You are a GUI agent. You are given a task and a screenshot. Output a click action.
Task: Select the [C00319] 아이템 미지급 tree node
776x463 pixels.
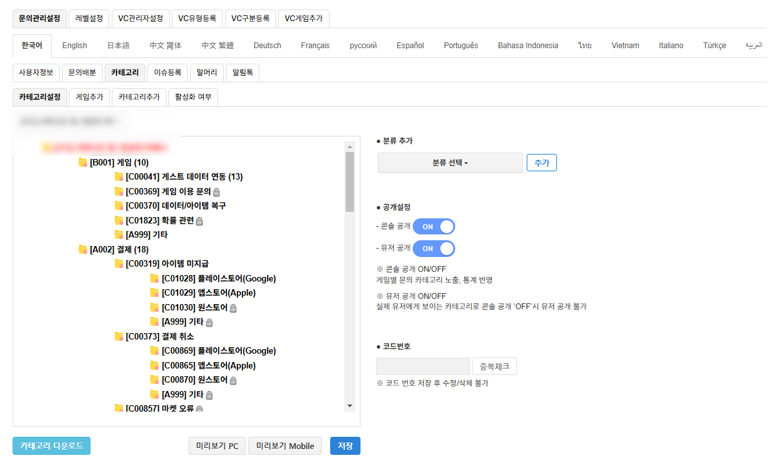(x=169, y=264)
